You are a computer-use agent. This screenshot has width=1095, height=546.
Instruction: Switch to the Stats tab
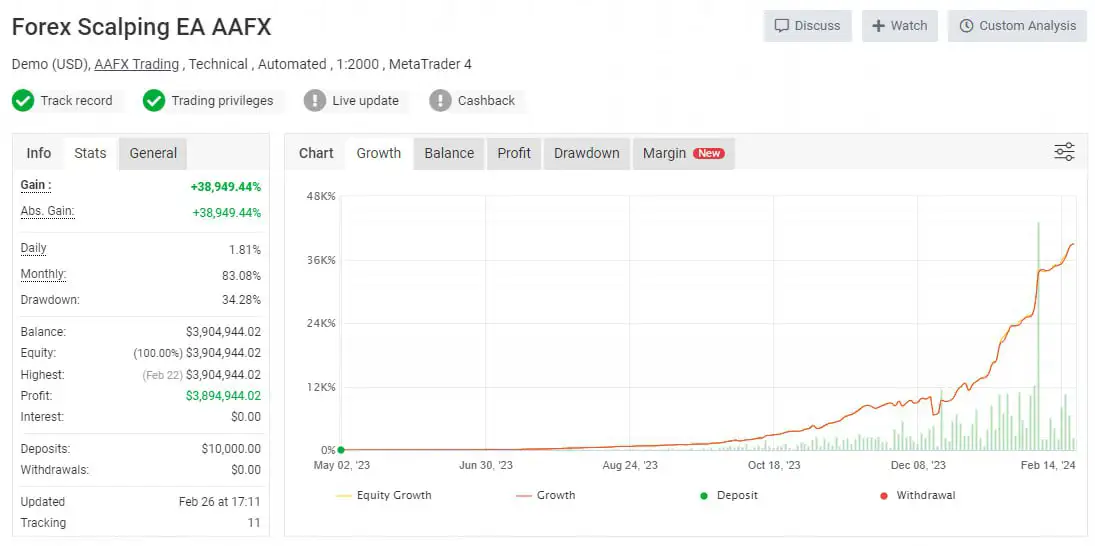coord(90,153)
